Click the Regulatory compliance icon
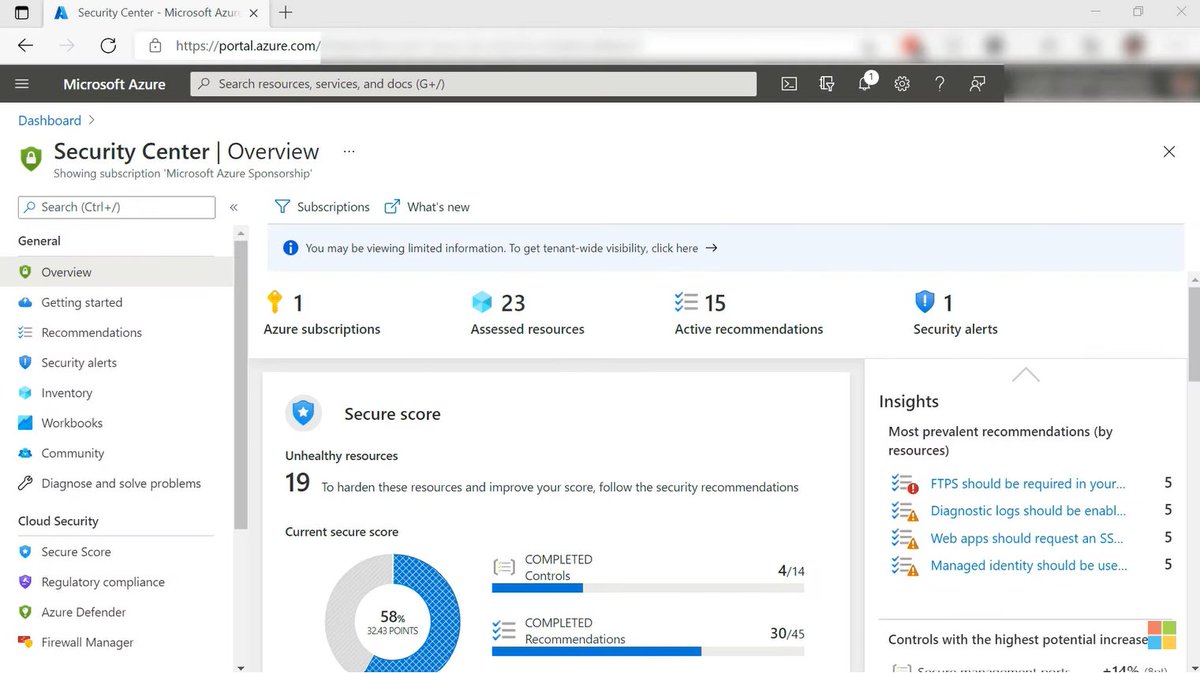The width and height of the screenshot is (1200, 673). point(25,582)
